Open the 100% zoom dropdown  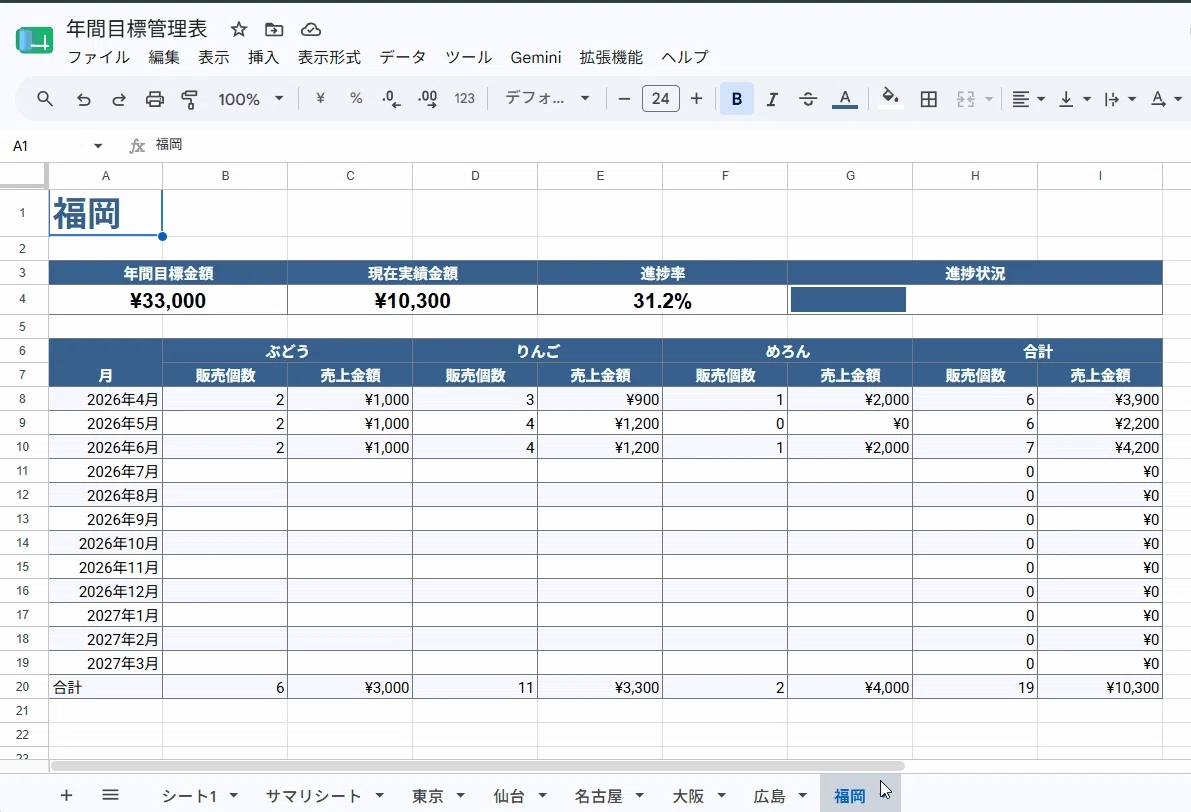250,99
